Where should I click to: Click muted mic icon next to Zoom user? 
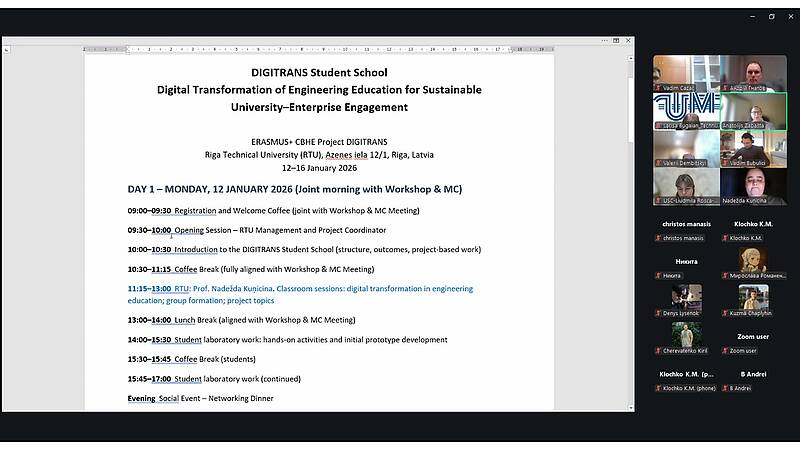pos(725,350)
